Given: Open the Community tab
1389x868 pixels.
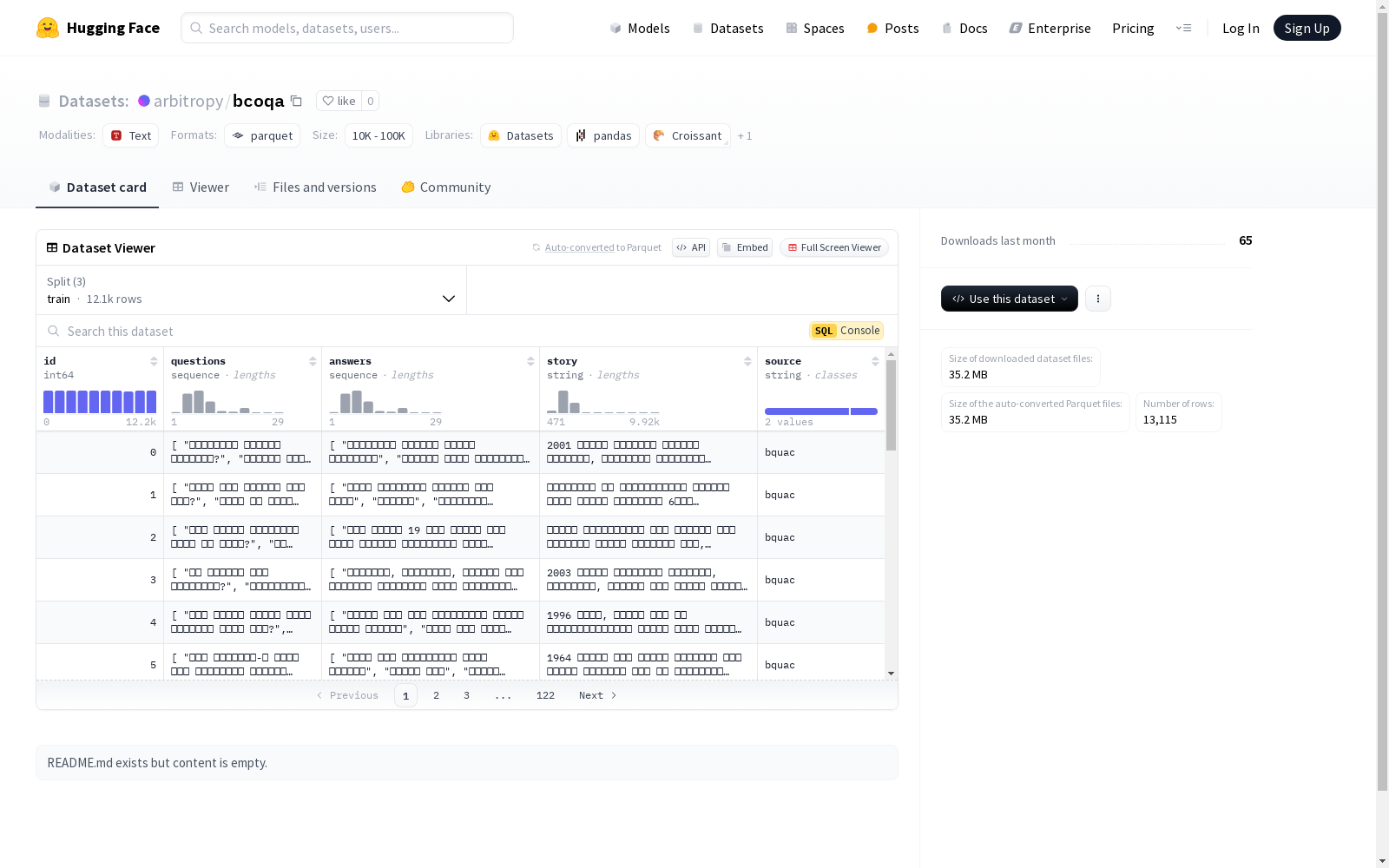Looking at the screenshot, I should tap(446, 187).
